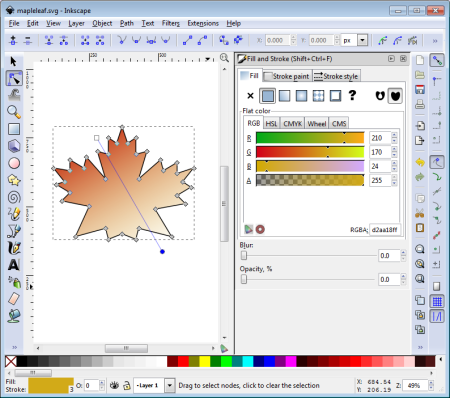Switch to CMYK color tab
This screenshot has width=450, height=398.
click(292, 124)
